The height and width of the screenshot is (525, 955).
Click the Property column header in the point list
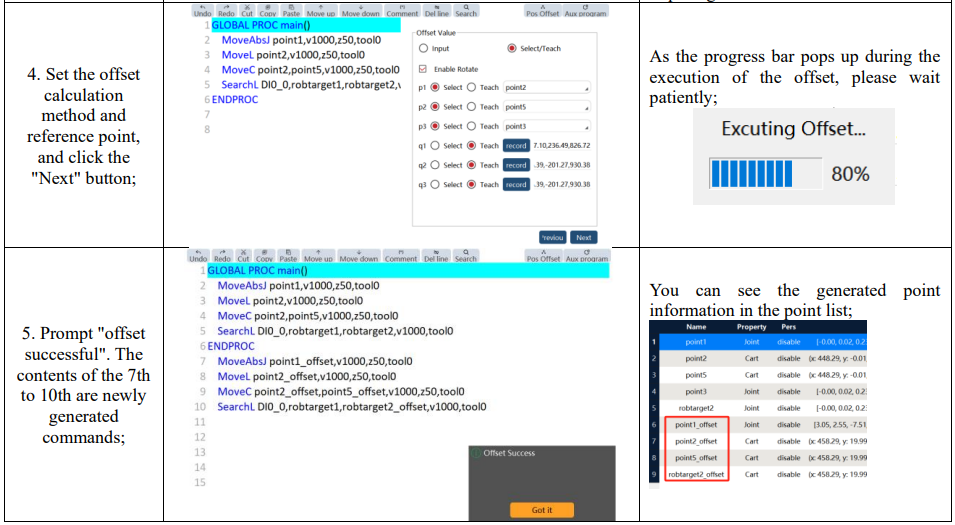(x=751, y=327)
